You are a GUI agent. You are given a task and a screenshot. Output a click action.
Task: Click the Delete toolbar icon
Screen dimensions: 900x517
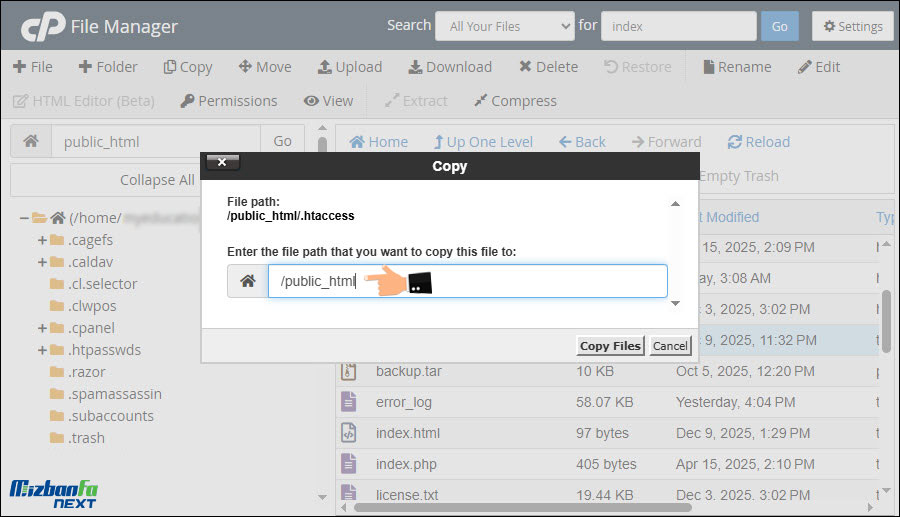525,67
